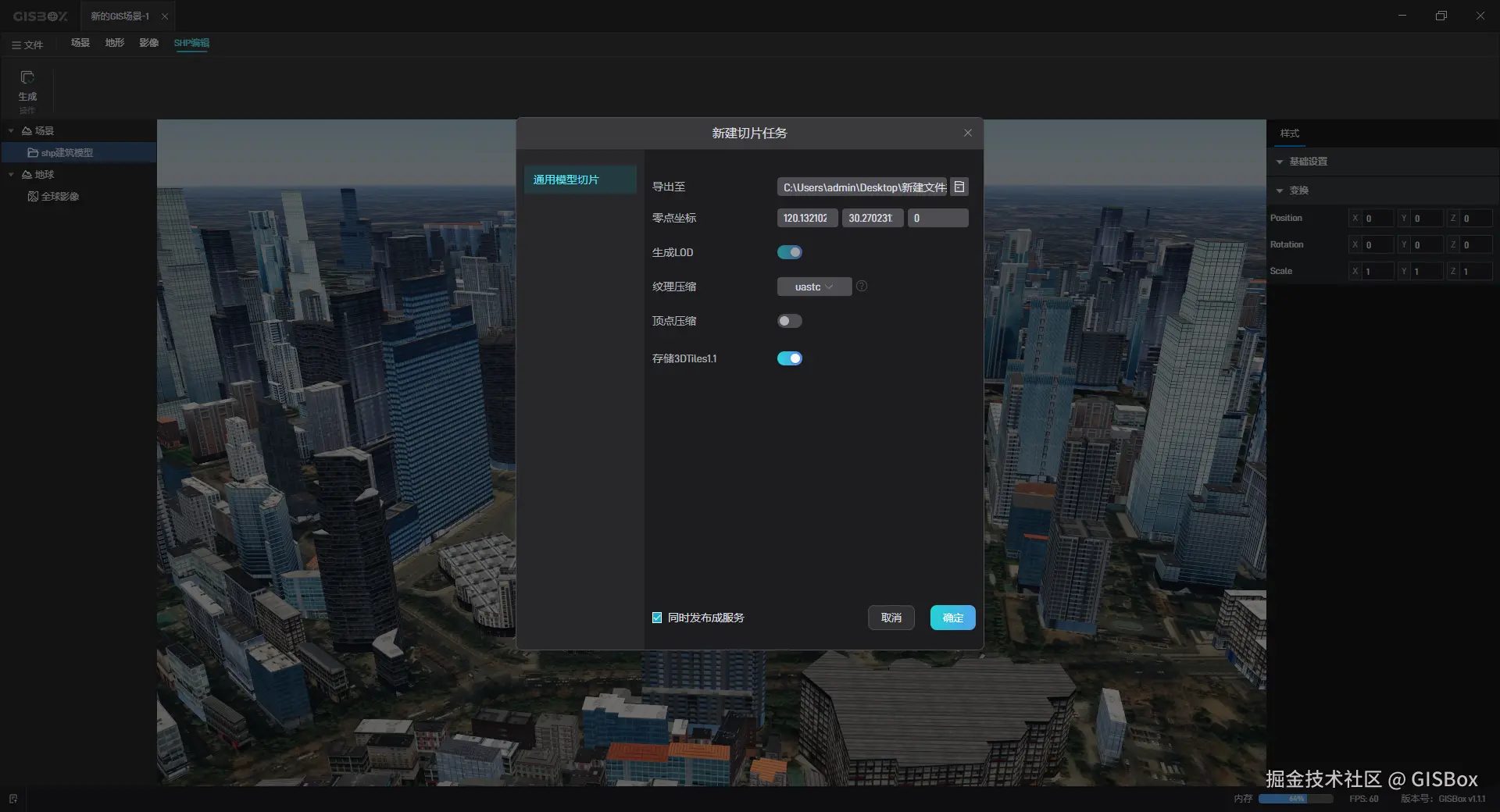Image resolution: width=1500 pixels, height=812 pixels.
Task: Click the Rotation Y input field
Action: (x=1427, y=245)
